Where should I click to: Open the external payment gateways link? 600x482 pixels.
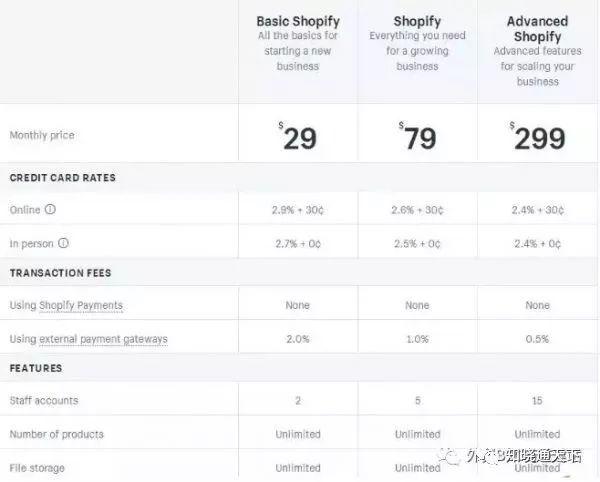[103, 339]
